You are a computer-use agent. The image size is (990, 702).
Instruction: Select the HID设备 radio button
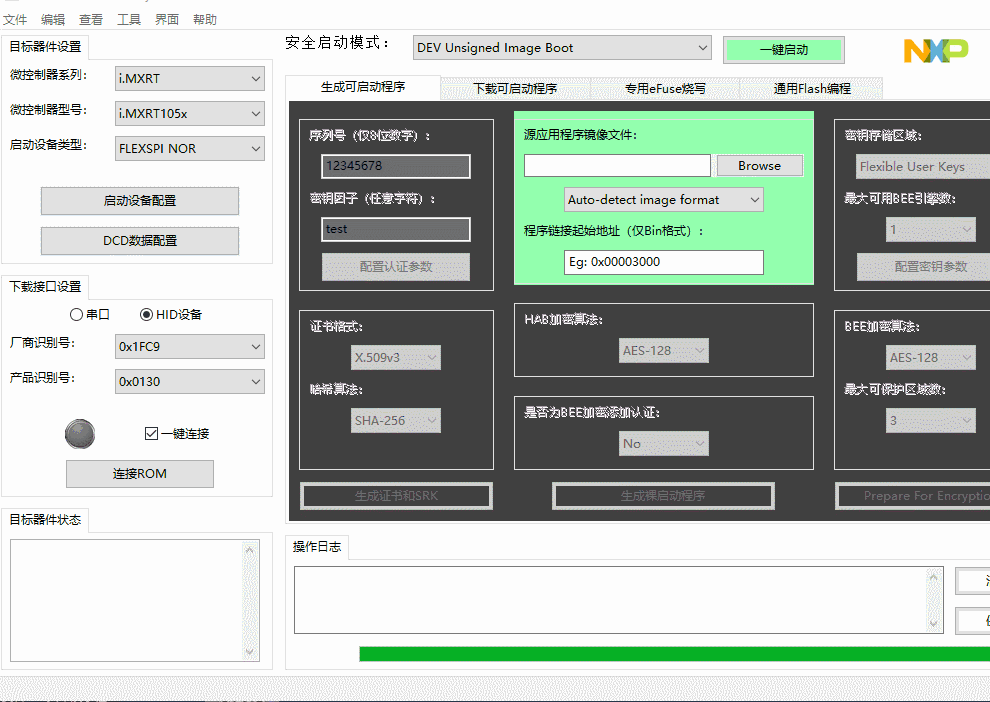tap(146, 314)
